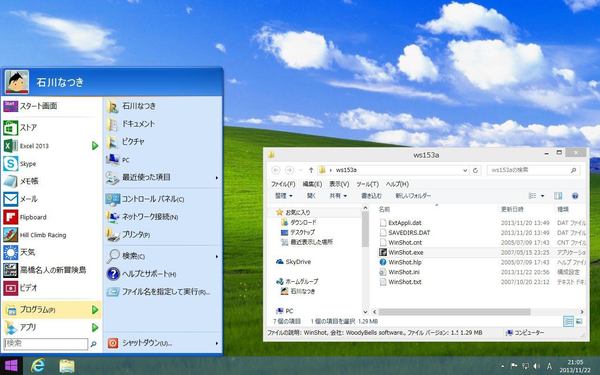
Task: Open 編集(E) menu in Explorer
Action: point(312,184)
